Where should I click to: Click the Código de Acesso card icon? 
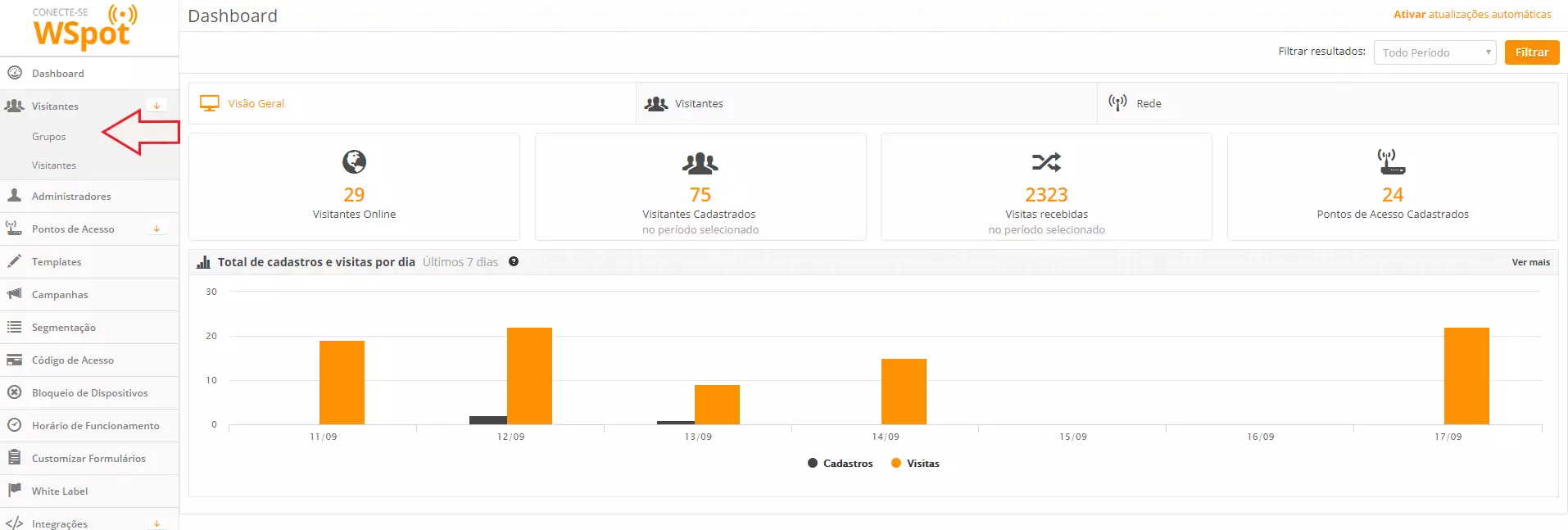pos(14,360)
